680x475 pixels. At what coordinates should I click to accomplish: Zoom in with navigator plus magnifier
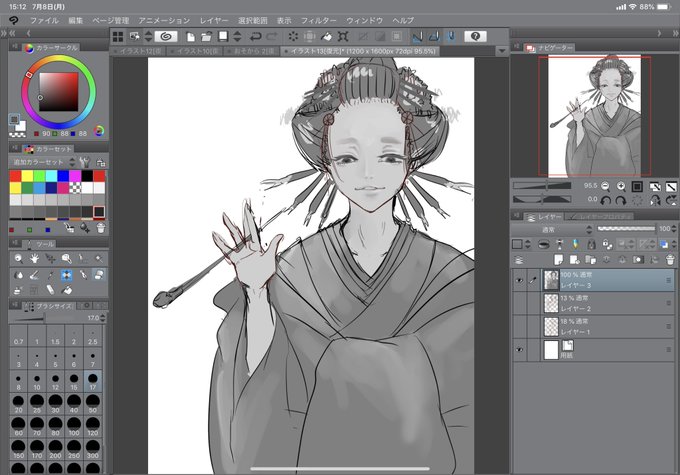(621, 187)
